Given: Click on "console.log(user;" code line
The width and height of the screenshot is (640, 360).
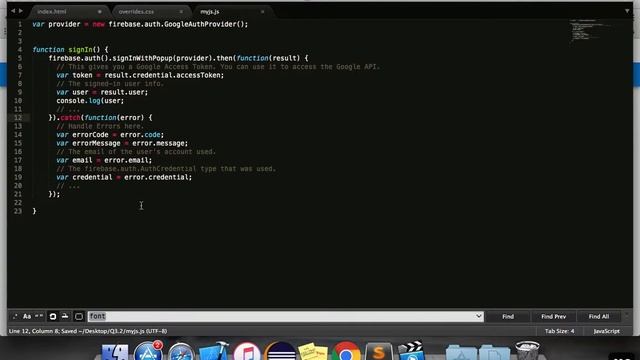Looking at the screenshot, I should coord(90,100).
